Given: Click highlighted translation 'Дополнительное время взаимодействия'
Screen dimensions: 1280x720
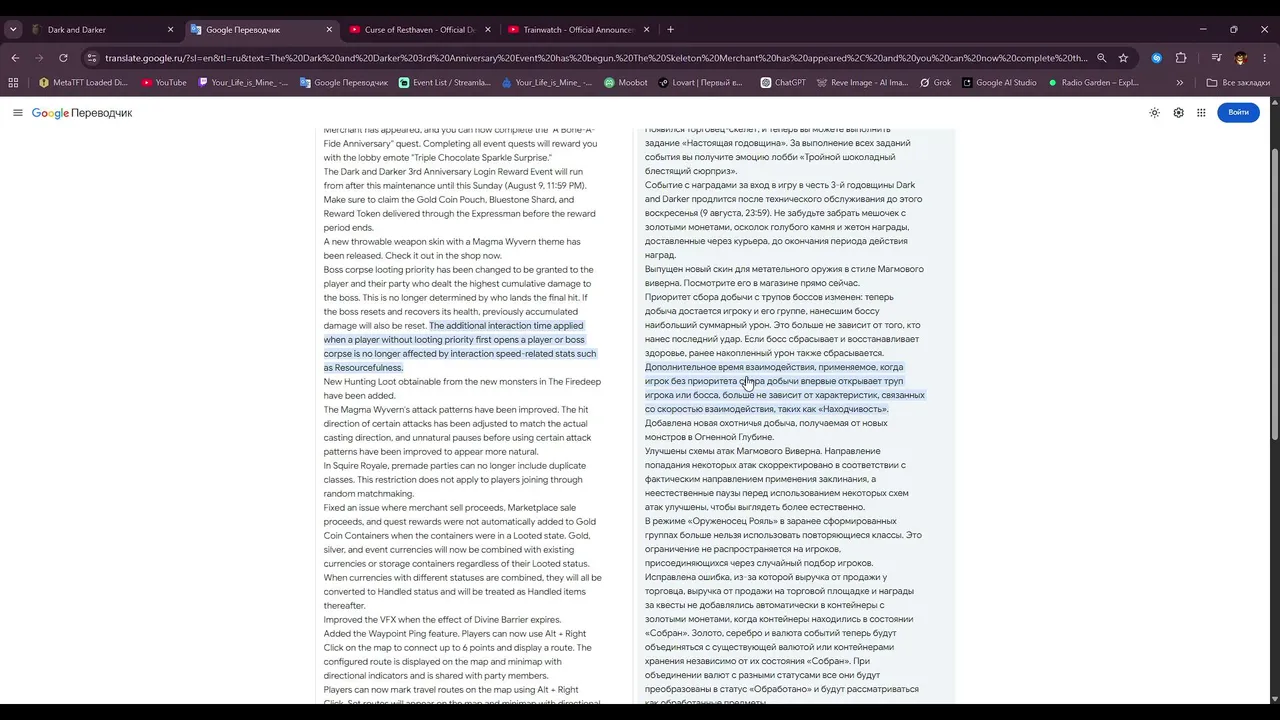Looking at the screenshot, I should (774, 367).
